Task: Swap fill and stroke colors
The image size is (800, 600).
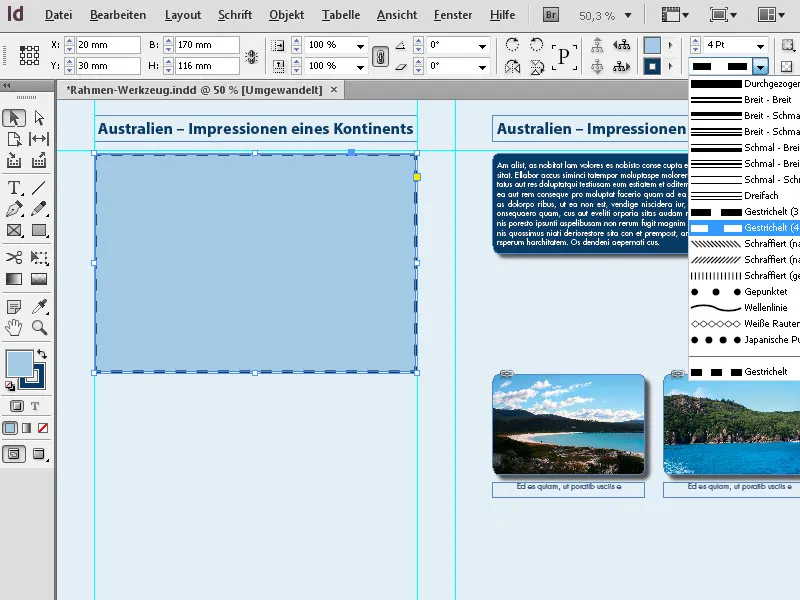Action: click(x=43, y=354)
